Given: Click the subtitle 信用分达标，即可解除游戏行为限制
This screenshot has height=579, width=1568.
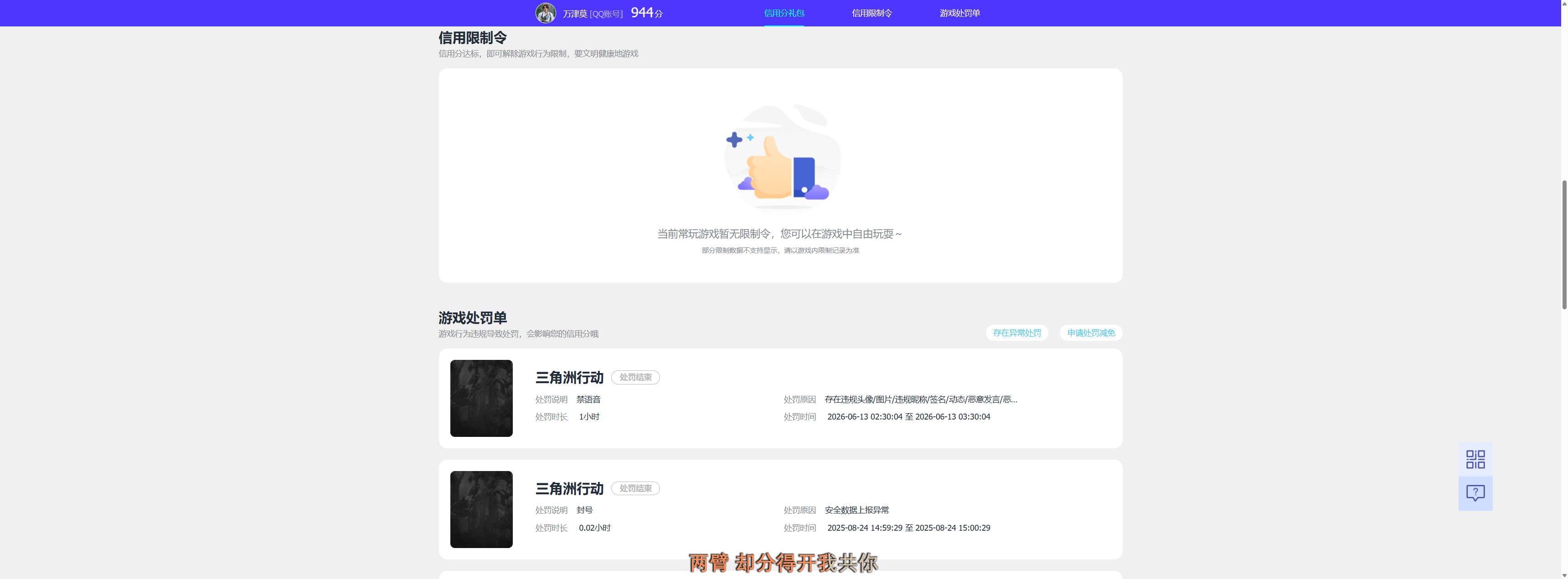Looking at the screenshot, I should pyautogui.click(x=538, y=53).
